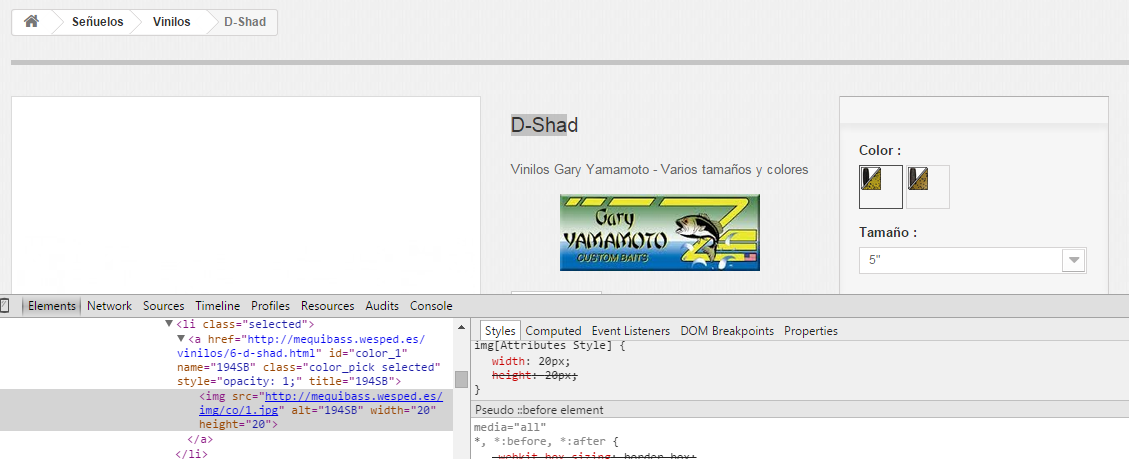Click the product description text Vinilos Gary Yamamoto

click(x=660, y=170)
